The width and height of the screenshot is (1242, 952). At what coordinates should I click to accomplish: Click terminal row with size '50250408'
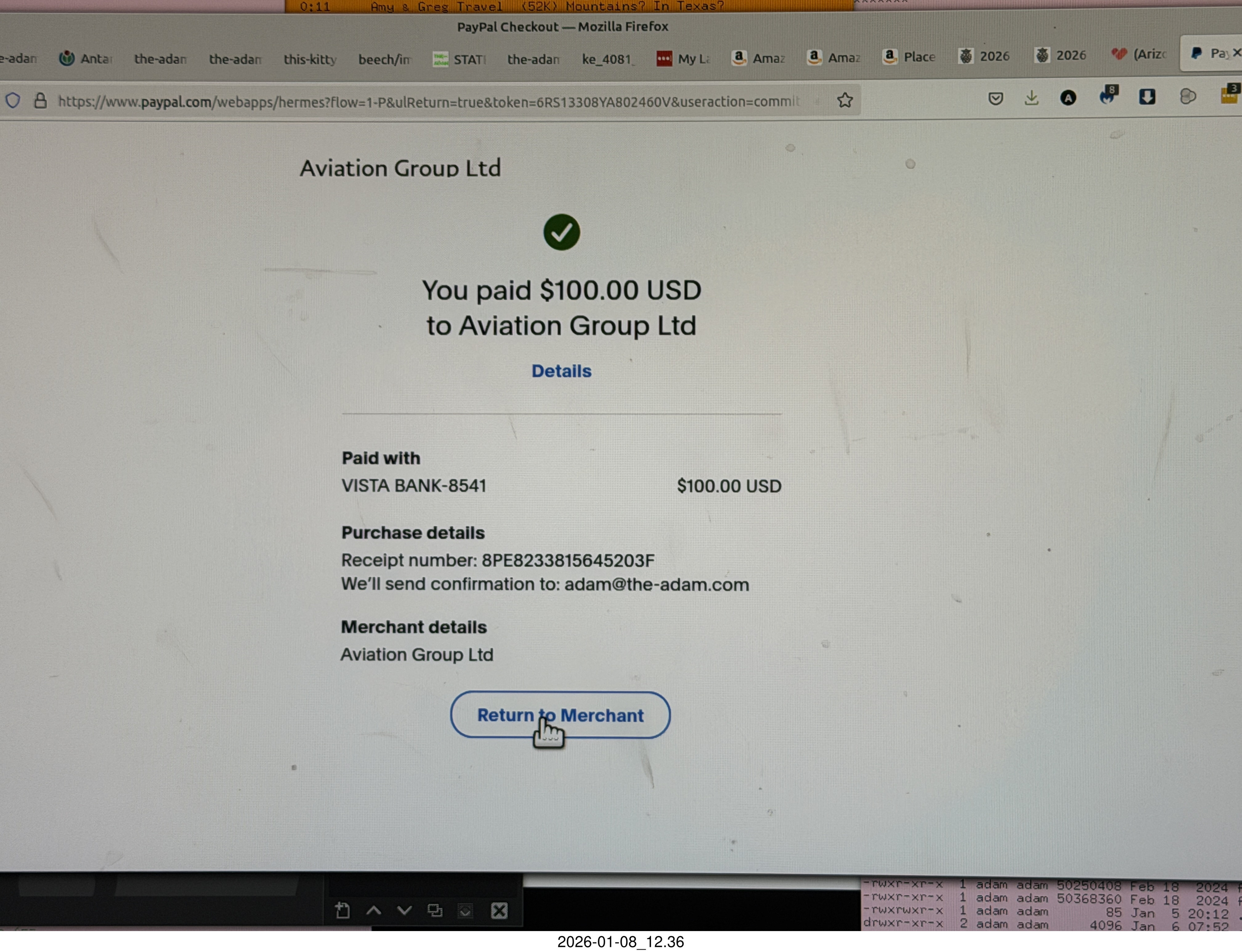(1051, 885)
